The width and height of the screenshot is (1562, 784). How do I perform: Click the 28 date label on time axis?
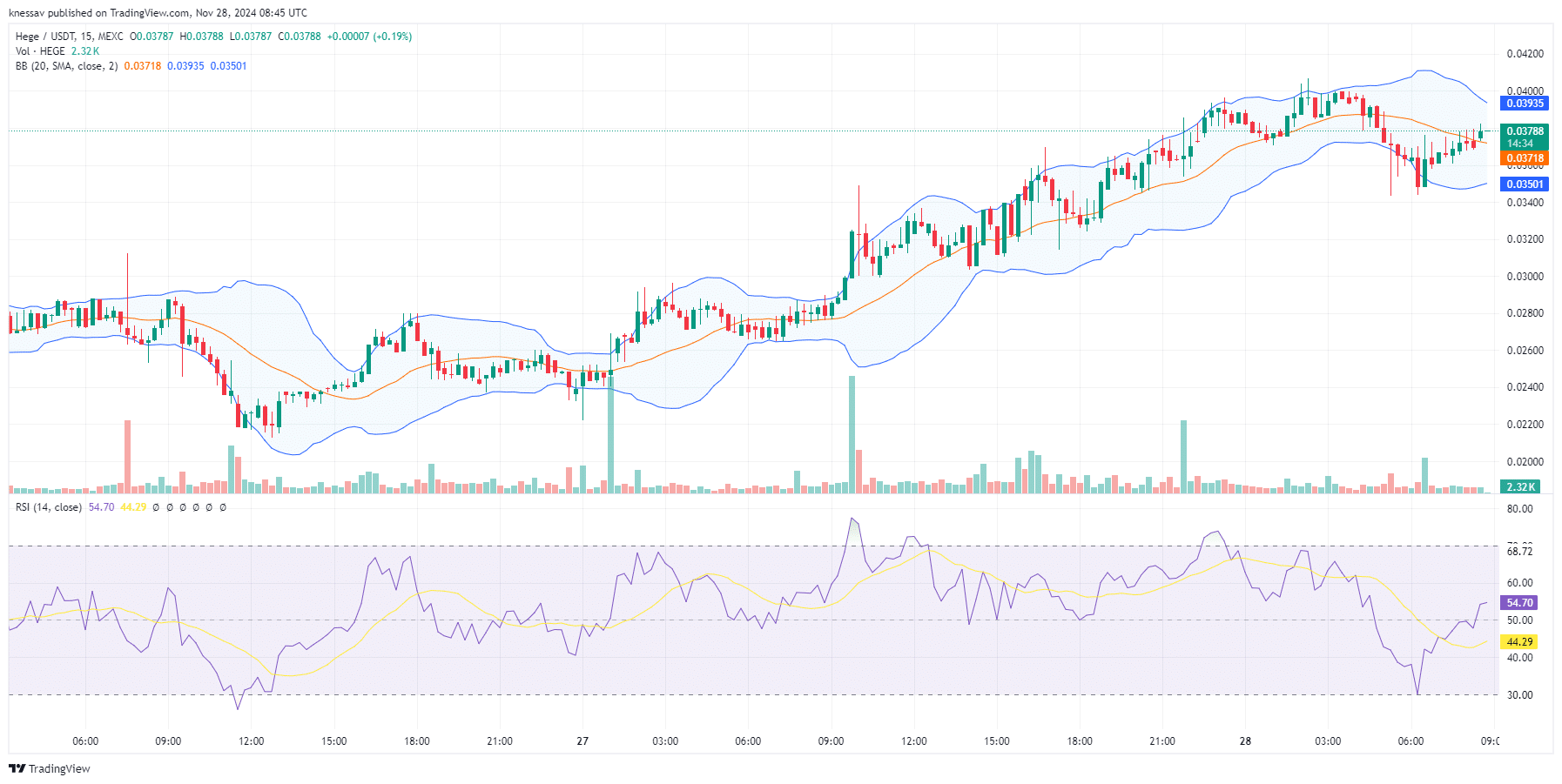pyautogui.click(x=1245, y=741)
